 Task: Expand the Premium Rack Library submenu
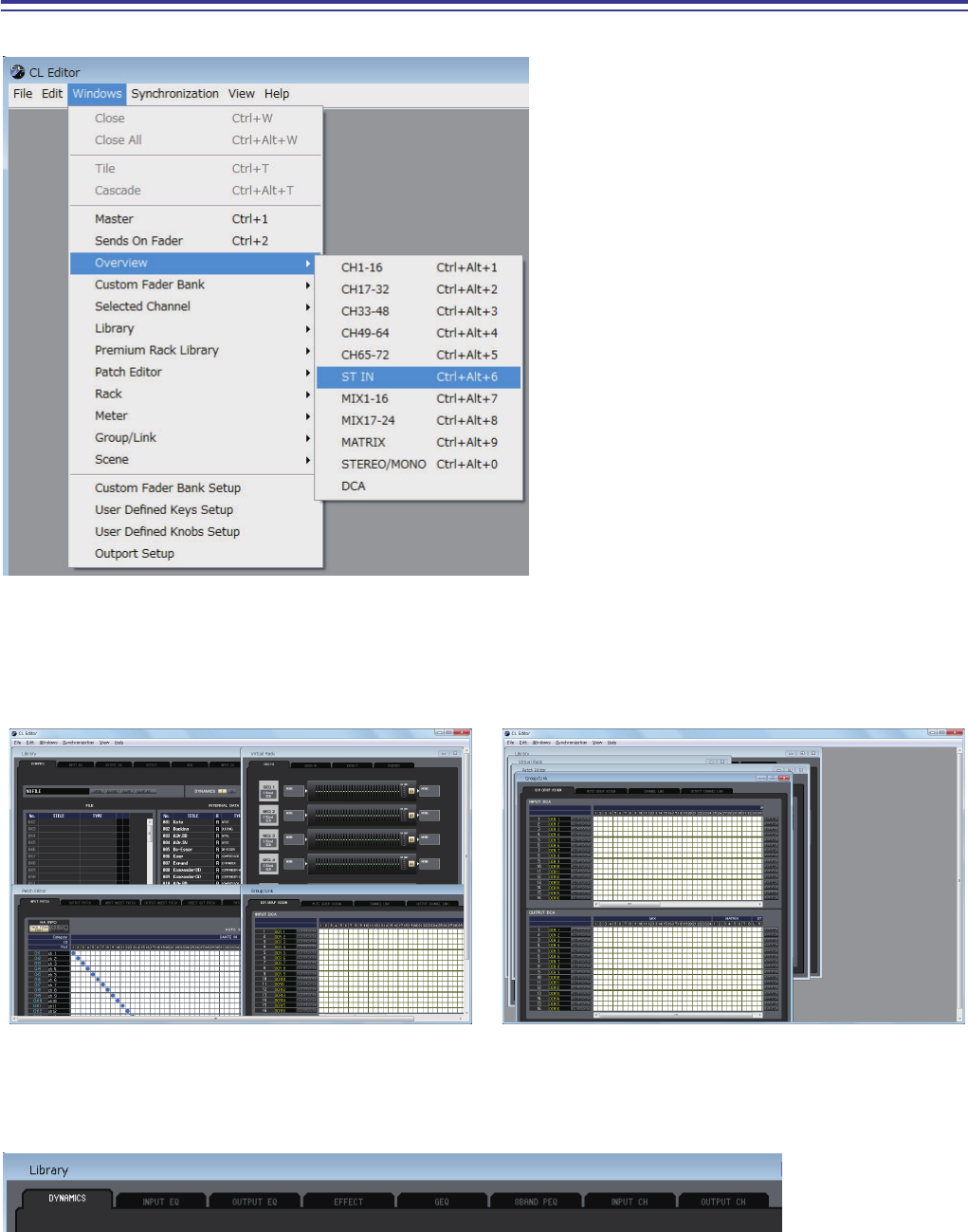[x=195, y=350]
